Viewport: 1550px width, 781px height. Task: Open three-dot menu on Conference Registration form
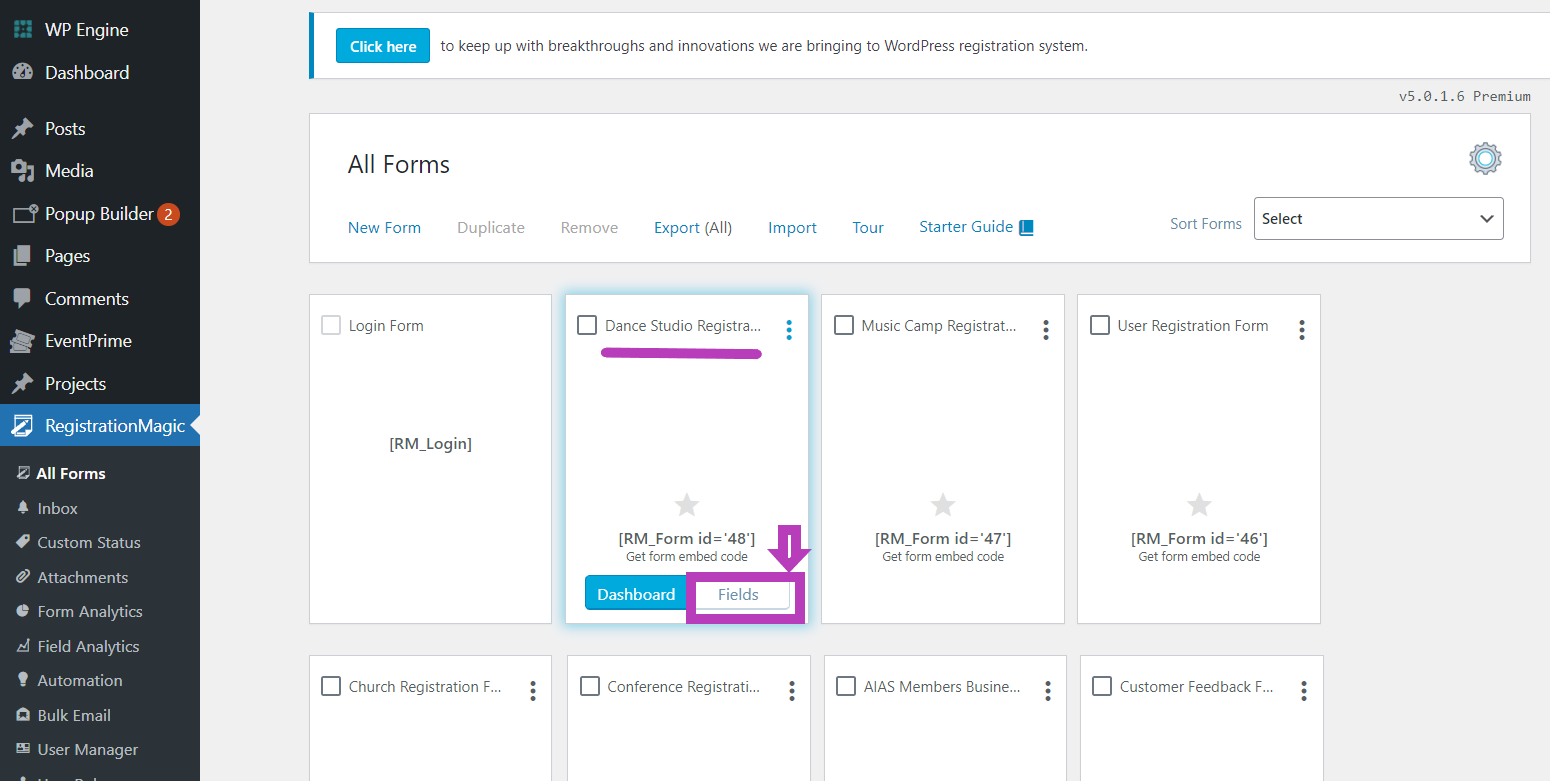(791, 690)
